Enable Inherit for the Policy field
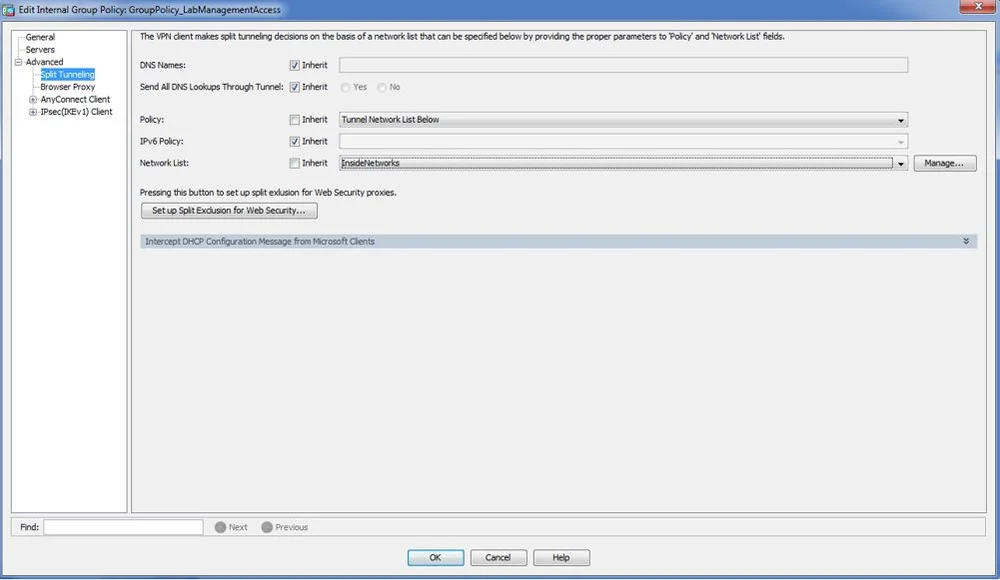Screen dimensions: 1000x580 pos(293,119)
